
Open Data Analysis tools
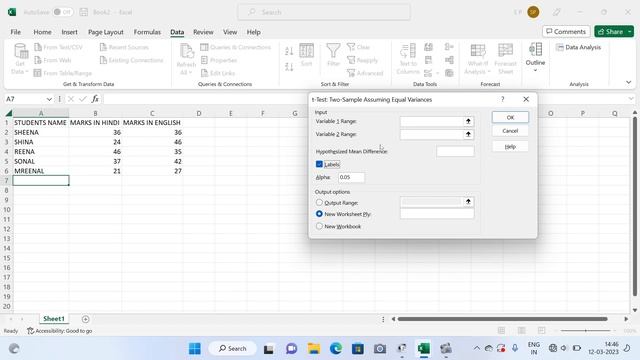click(578, 47)
